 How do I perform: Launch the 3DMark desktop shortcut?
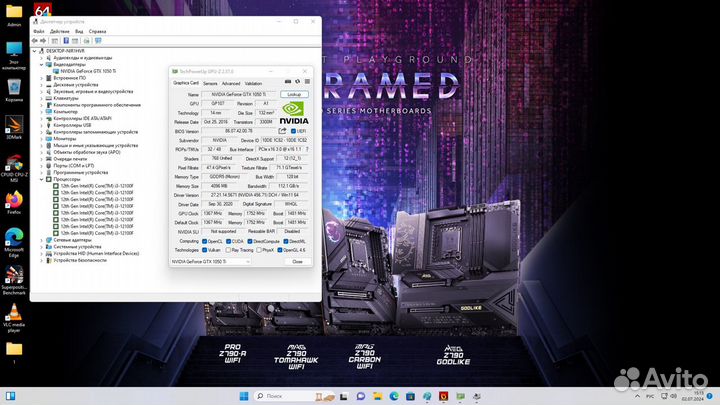[14, 128]
